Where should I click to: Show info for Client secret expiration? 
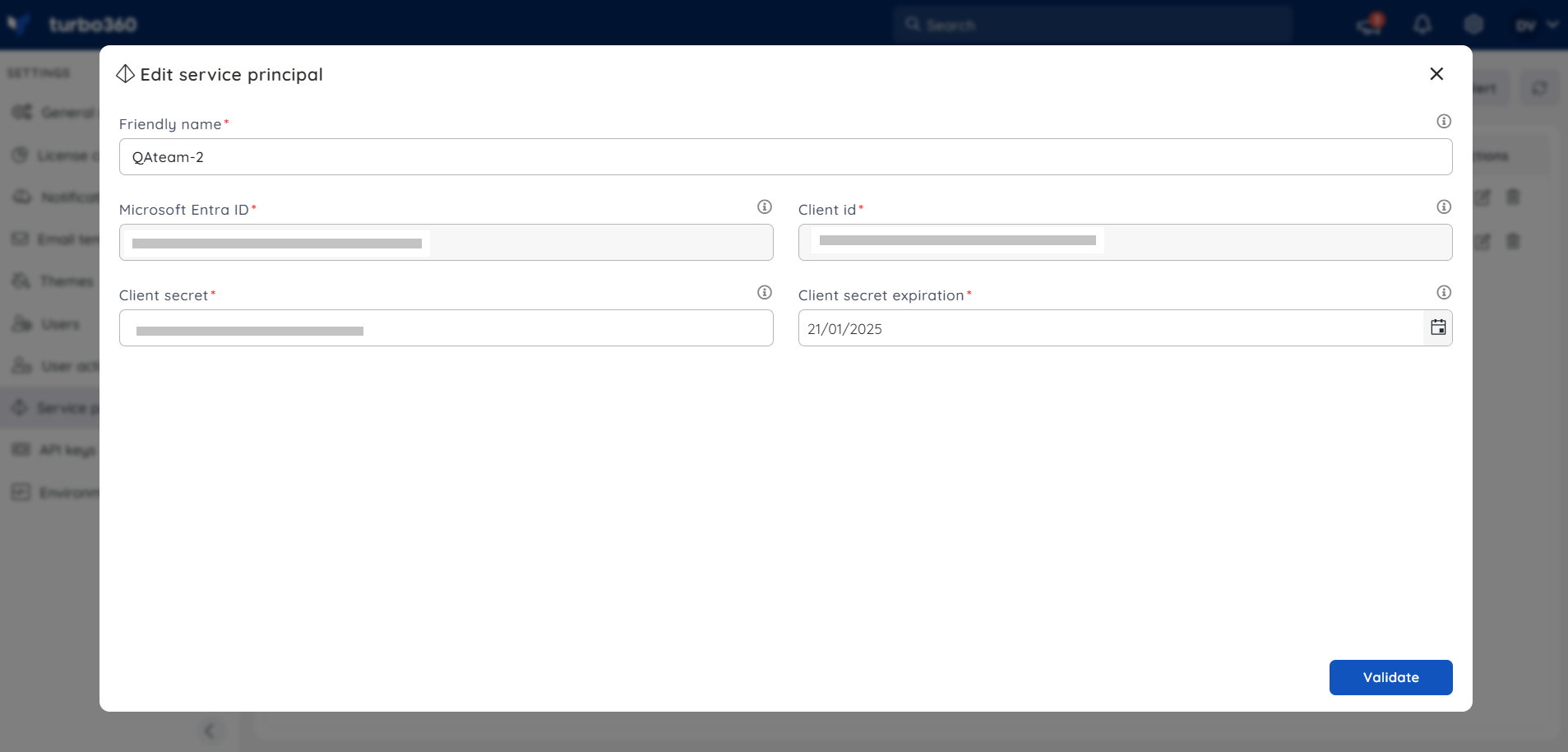(x=1444, y=292)
